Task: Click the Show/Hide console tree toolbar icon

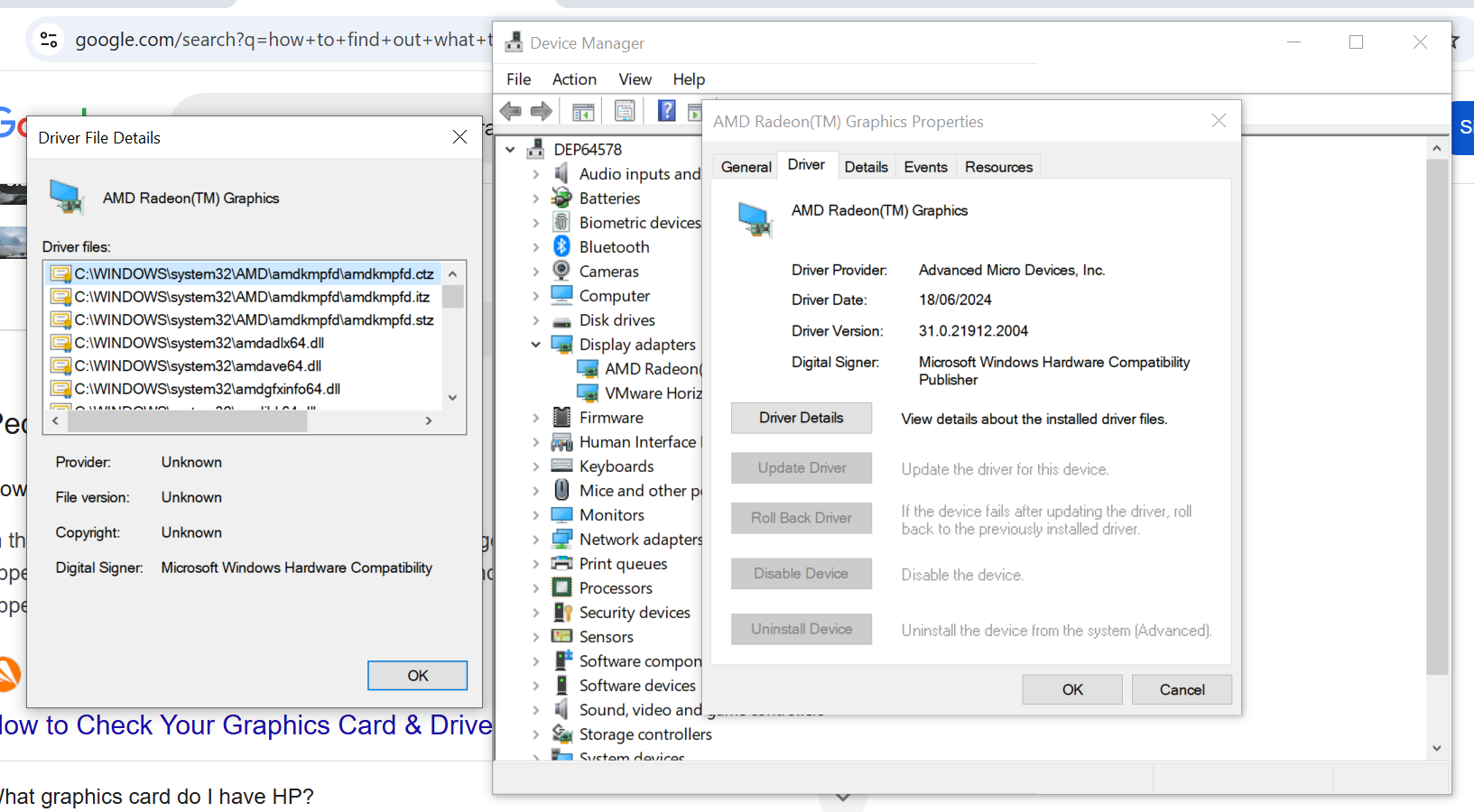Action: [583, 112]
